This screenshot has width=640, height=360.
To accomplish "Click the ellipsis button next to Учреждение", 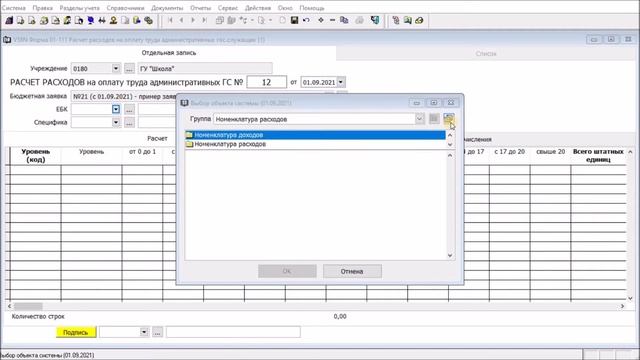I will click(129, 68).
